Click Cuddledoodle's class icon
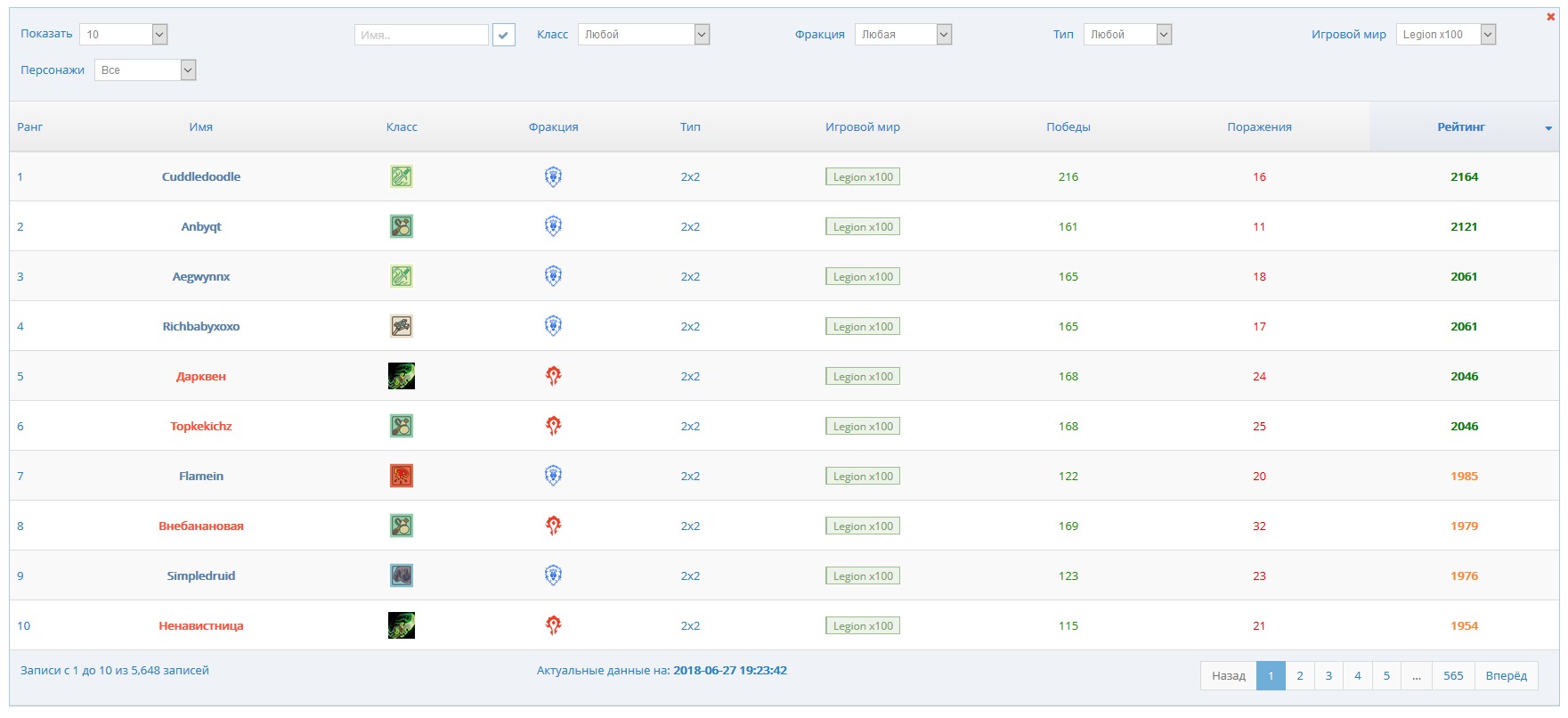This screenshot has height=718, width=1568. (x=401, y=176)
